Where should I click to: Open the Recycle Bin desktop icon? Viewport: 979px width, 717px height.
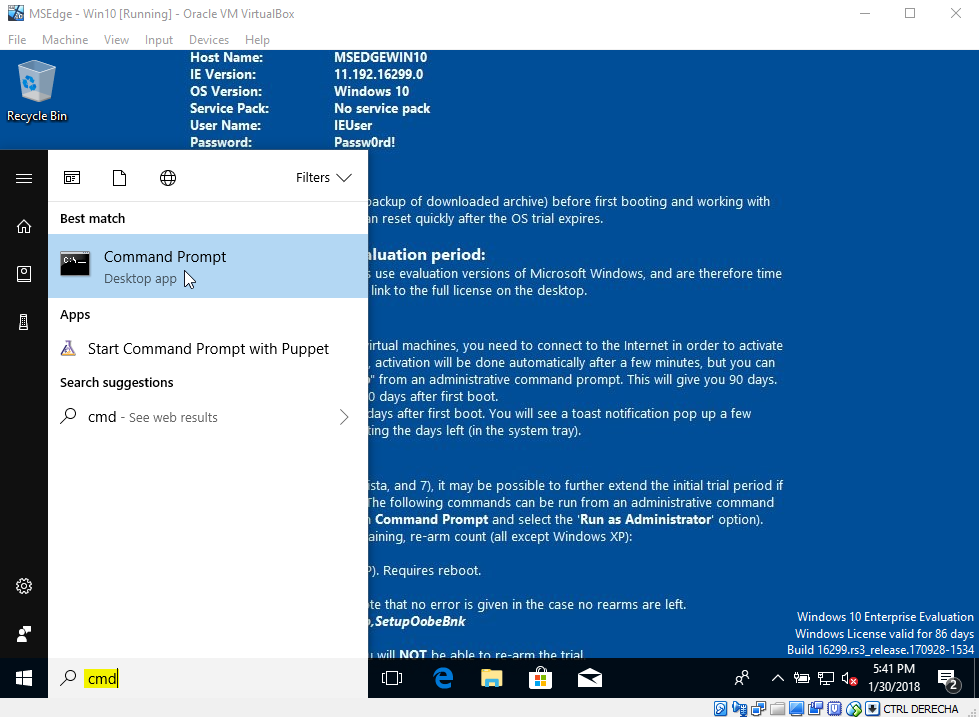pyautogui.click(x=37, y=90)
